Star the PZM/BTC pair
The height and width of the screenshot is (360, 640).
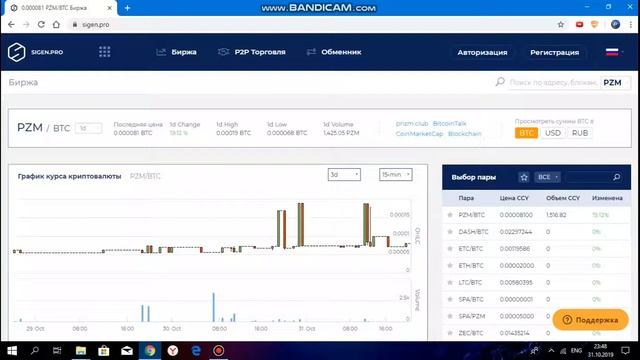coord(450,215)
